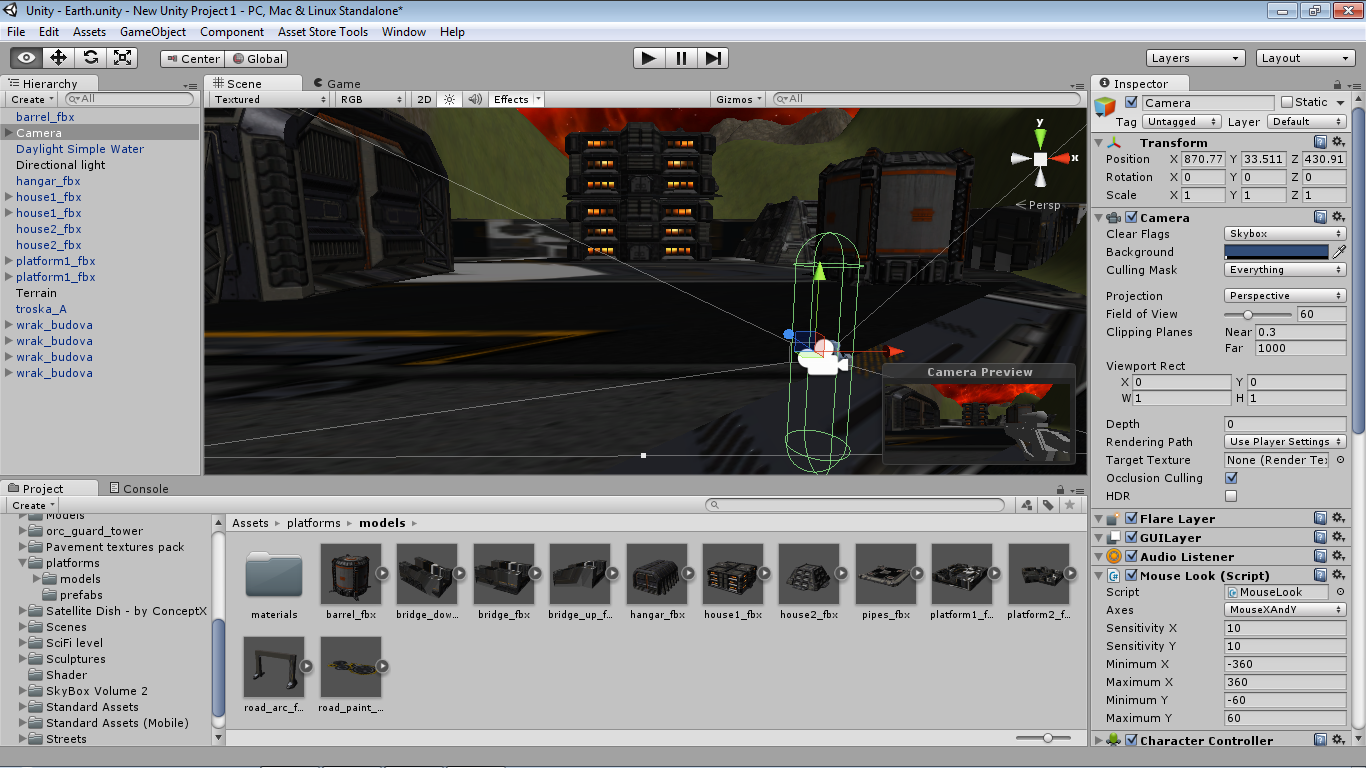Open the Camera object icon picker

1105,105
